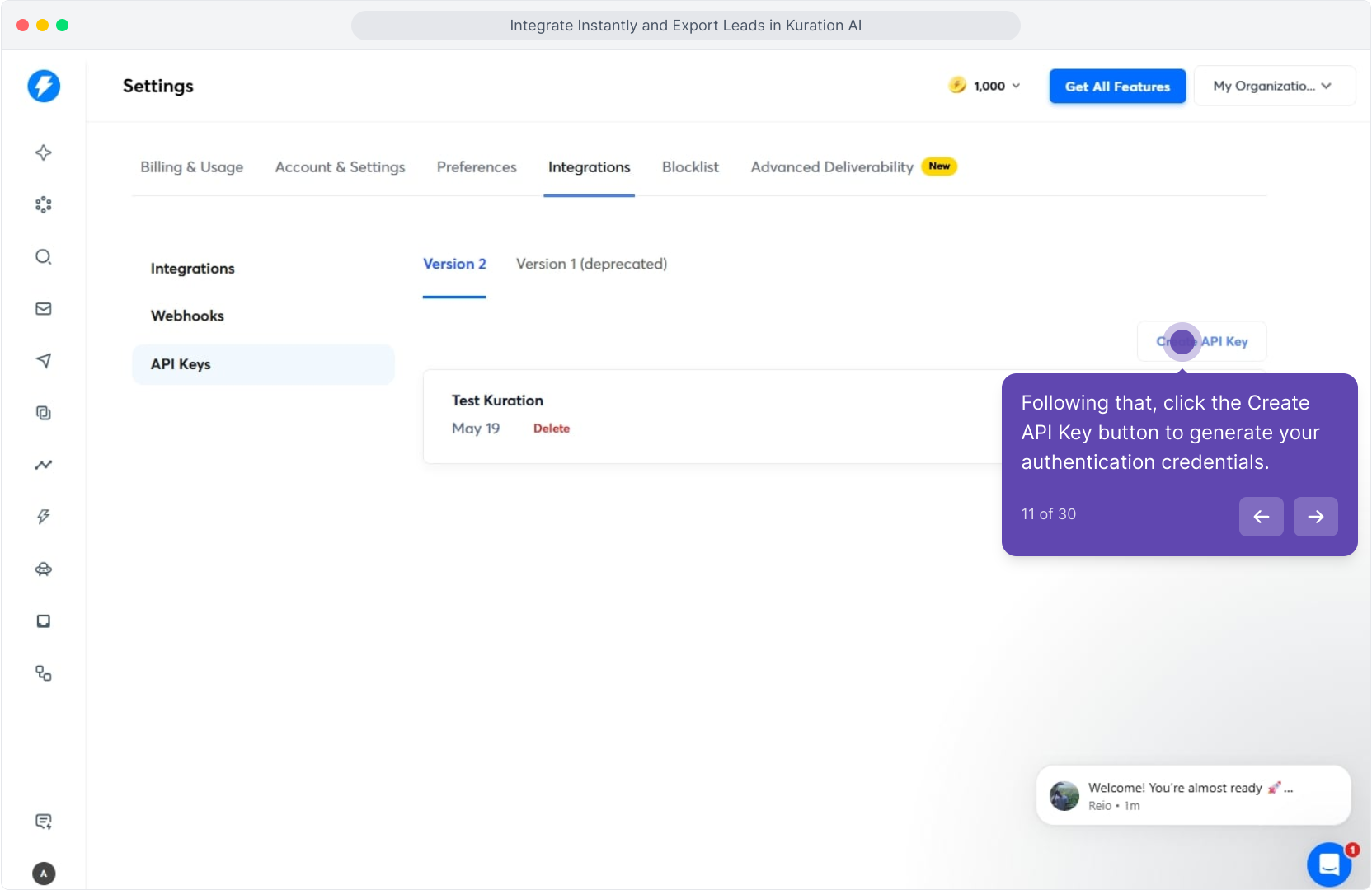The width and height of the screenshot is (1372, 890).
Task: Open the Blocklist tab
Action: 690,167
